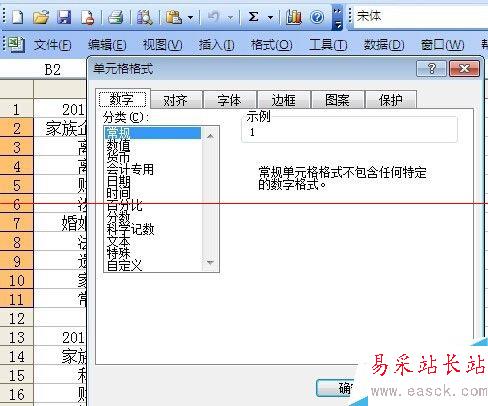Select 文本 in the category list
Screen dimensions: 488x406
click(x=153, y=241)
